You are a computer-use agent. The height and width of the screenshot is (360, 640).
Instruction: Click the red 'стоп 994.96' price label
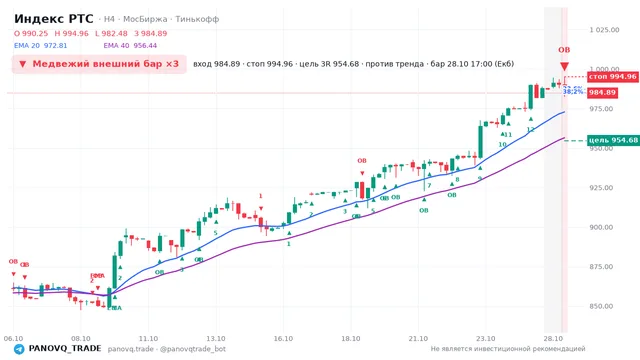click(613, 77)
